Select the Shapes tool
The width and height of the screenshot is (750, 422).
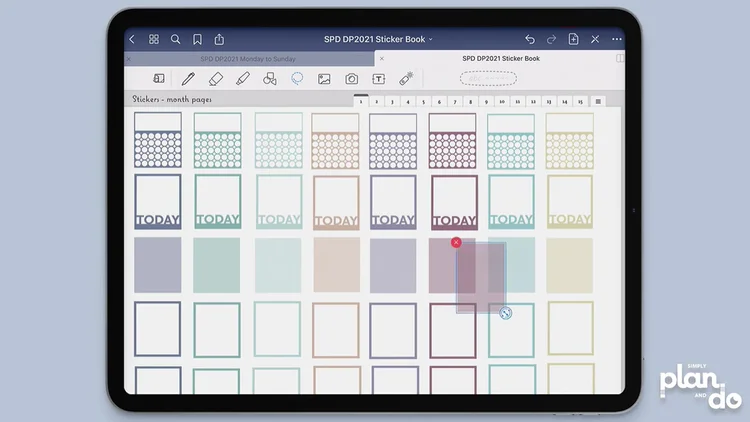click(270, 78)
